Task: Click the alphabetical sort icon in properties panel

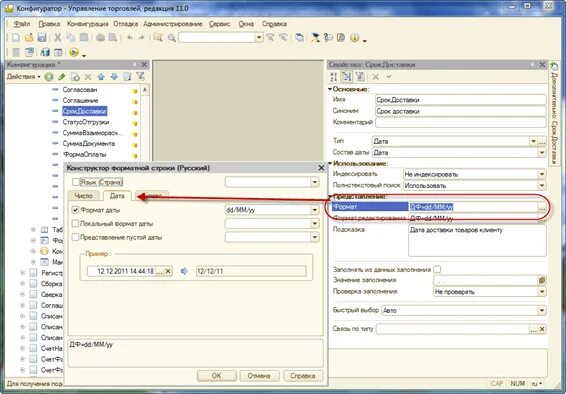Action: tap(334, 76)
